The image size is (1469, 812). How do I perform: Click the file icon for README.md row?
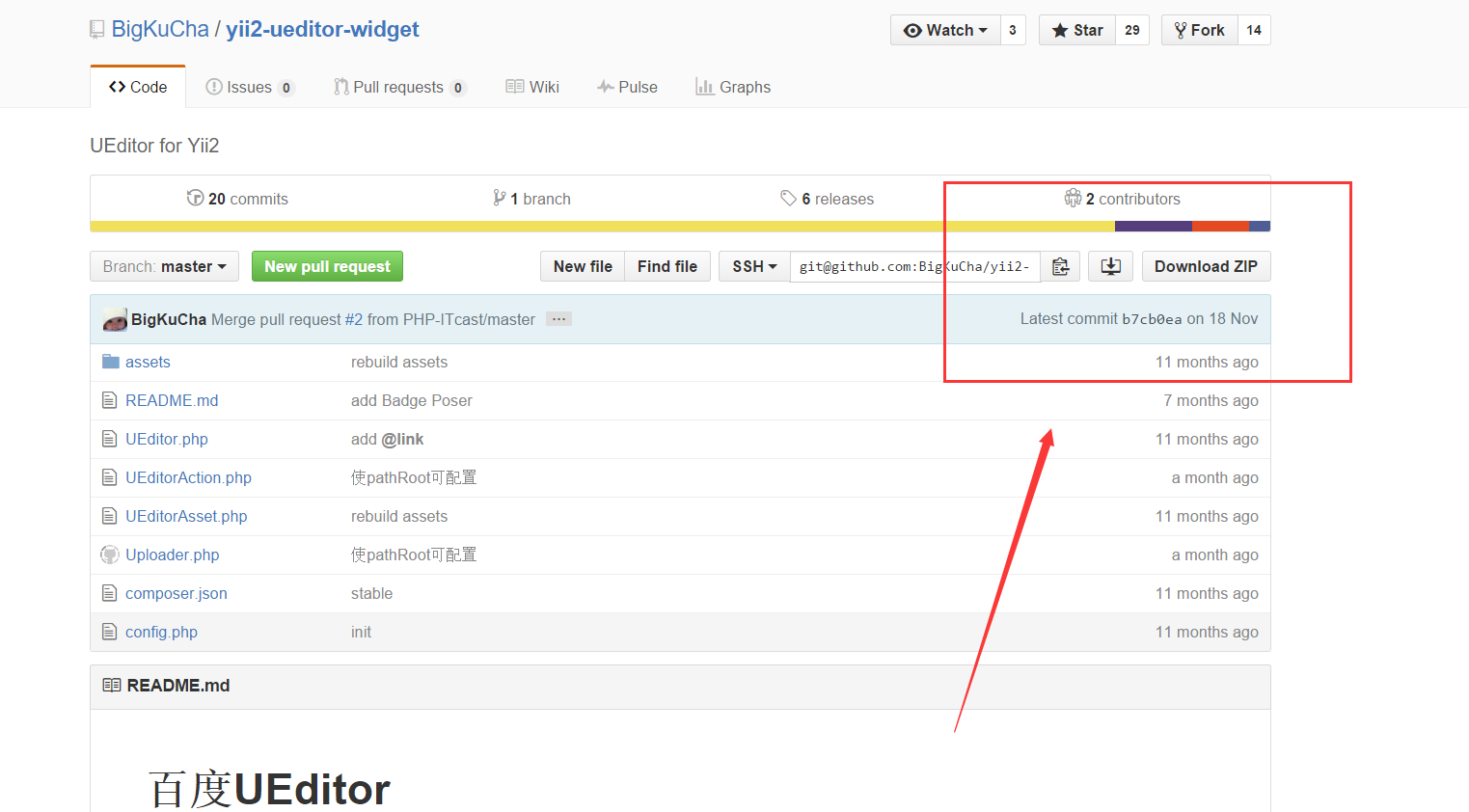[x=110, y=400]
